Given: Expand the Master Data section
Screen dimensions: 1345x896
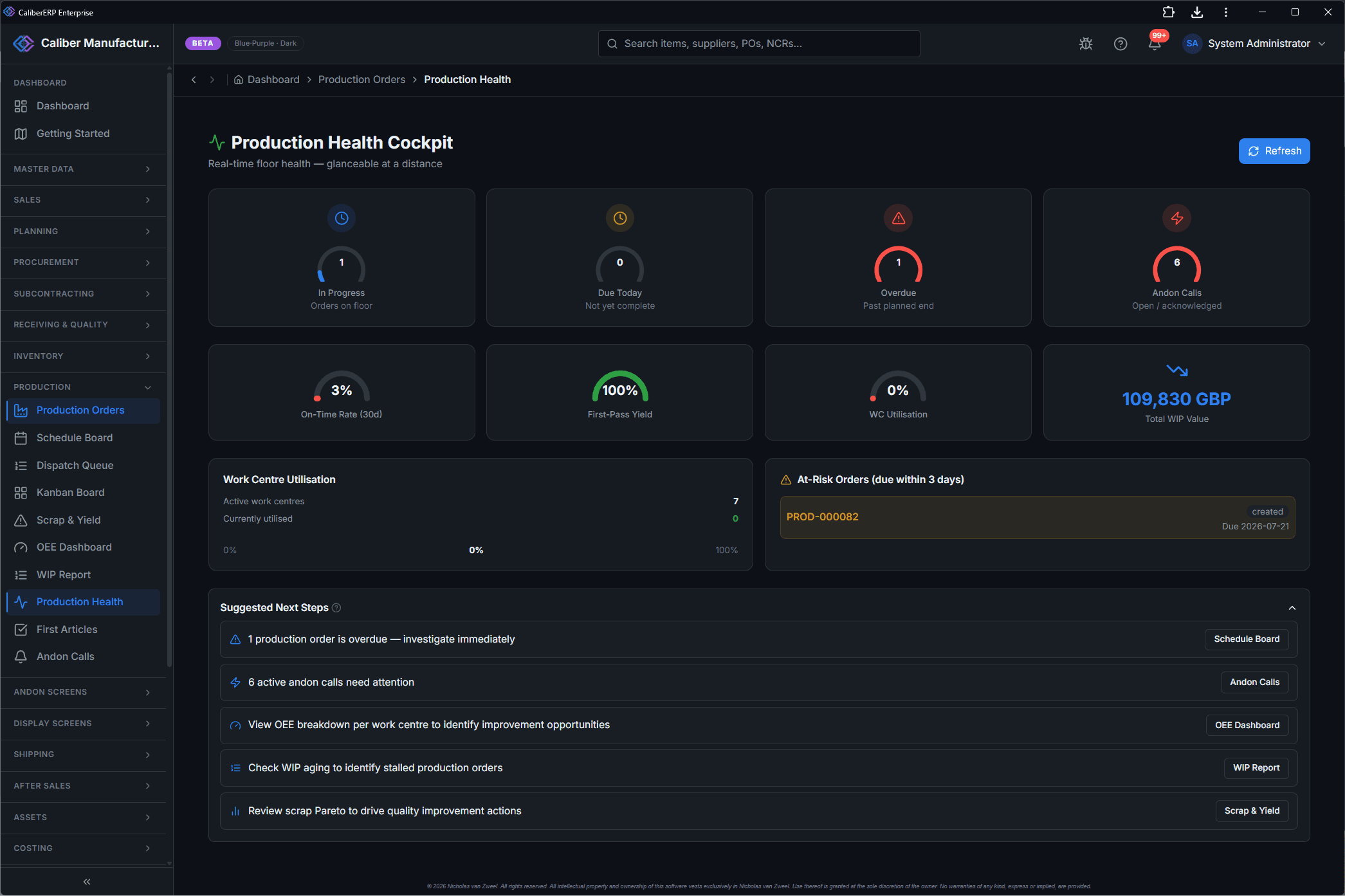Looking at the screenshot, I should [82, 169].
